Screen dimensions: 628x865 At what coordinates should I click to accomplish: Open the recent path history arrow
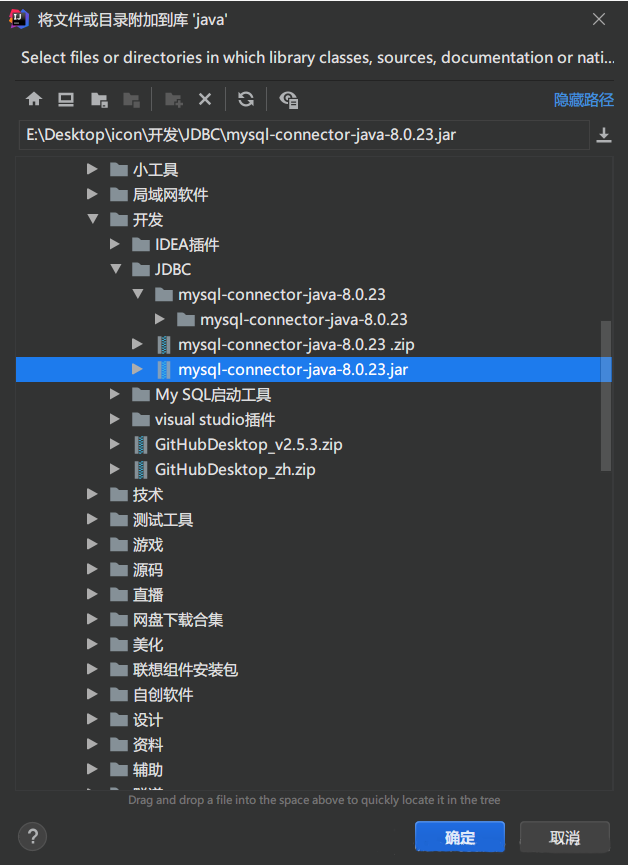click(604, 135)
